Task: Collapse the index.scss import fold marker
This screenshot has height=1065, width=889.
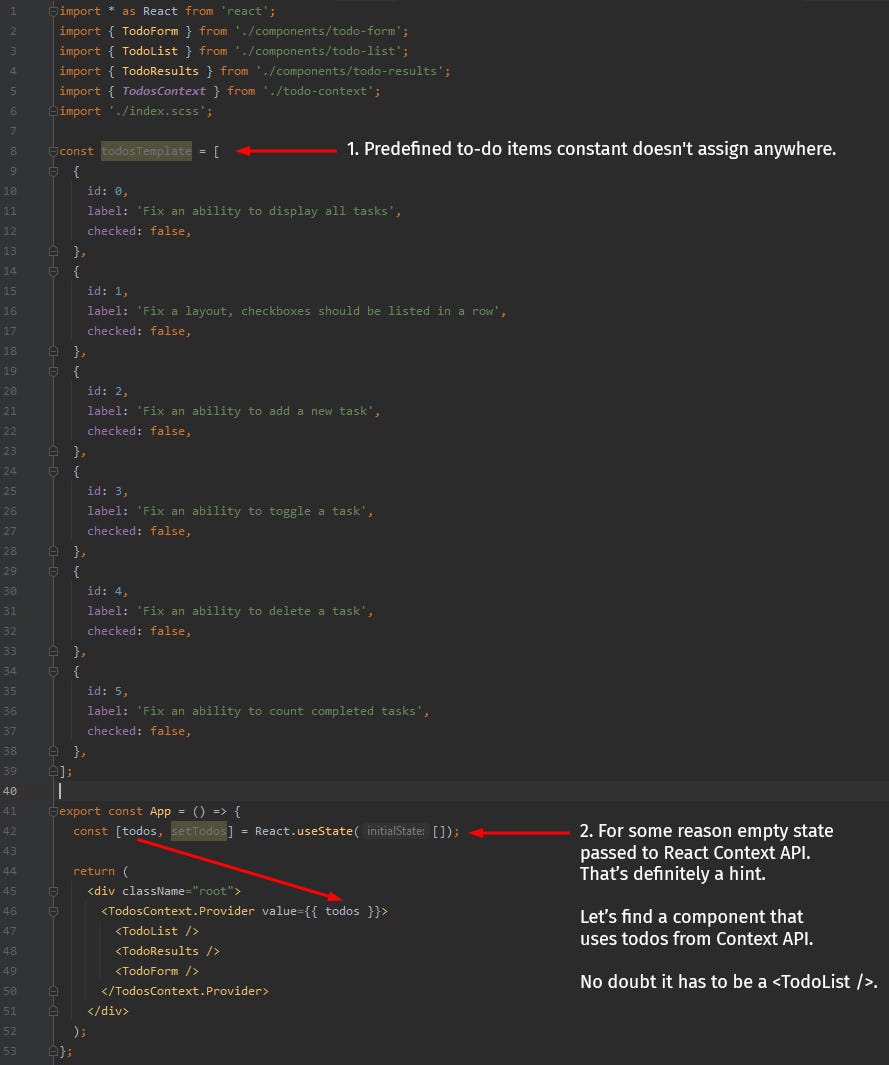Action: (x=55, y=111)
